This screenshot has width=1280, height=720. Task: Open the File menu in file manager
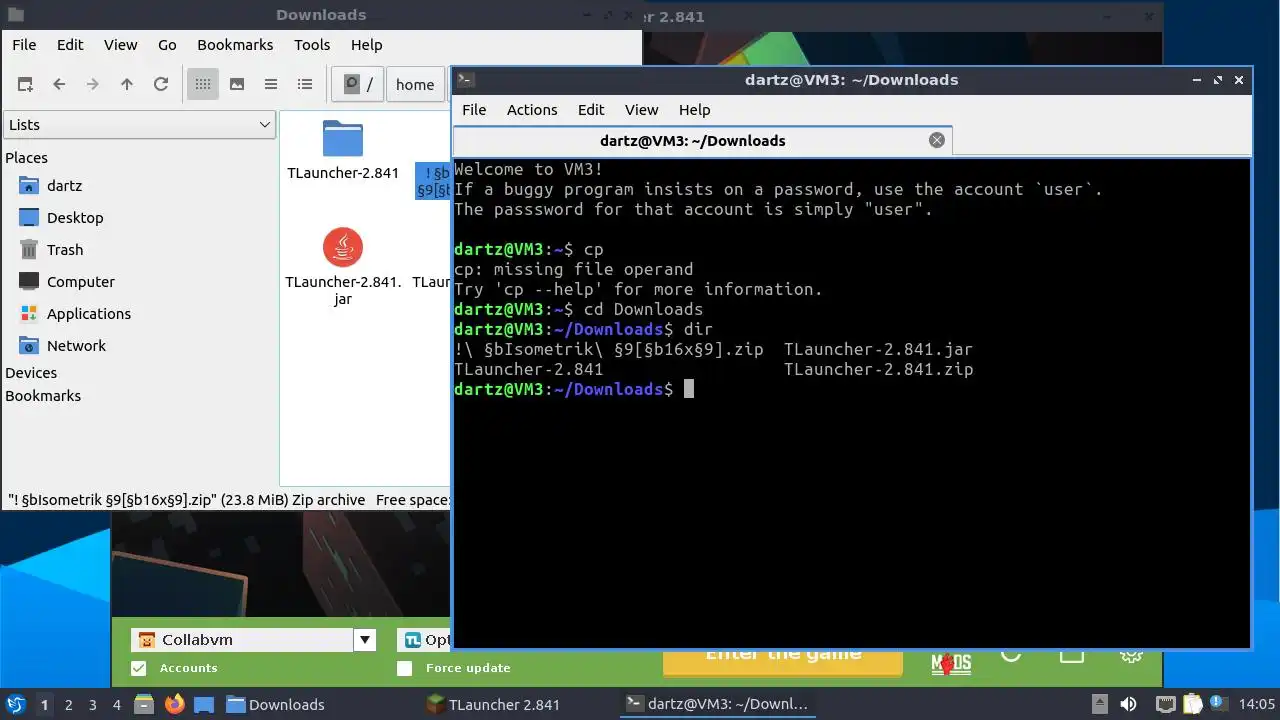(24, 44)
